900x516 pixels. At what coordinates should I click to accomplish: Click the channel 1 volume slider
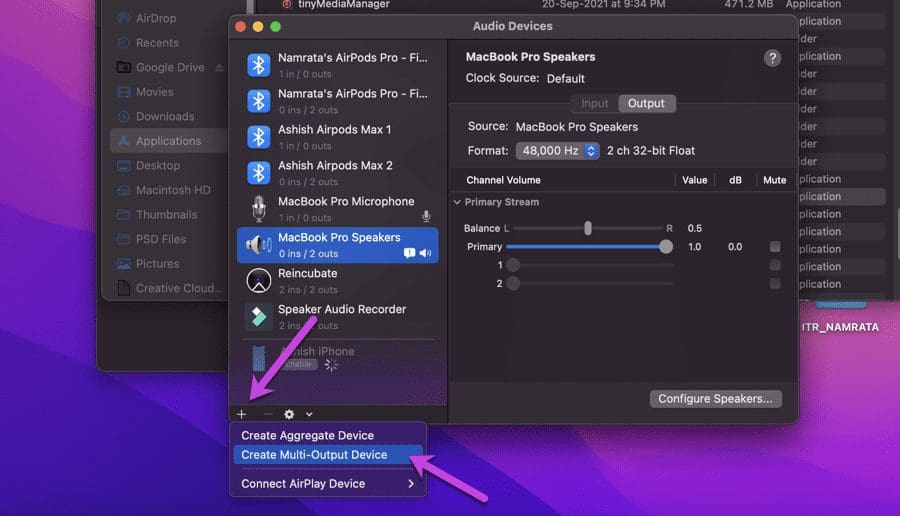pos(513,265)
